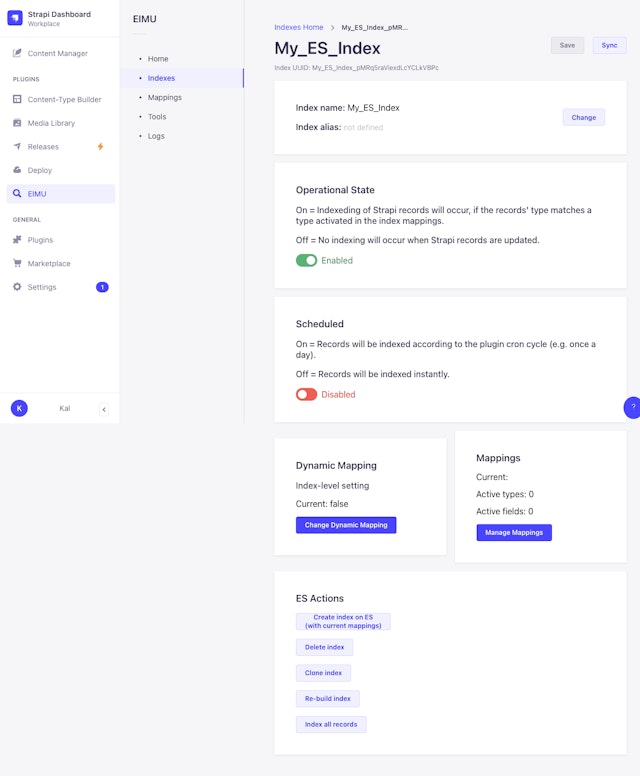Open the Content-Type Builder icon
This screenshot has width=640, height=776.
pyautogui.click(x=17, y=99)
